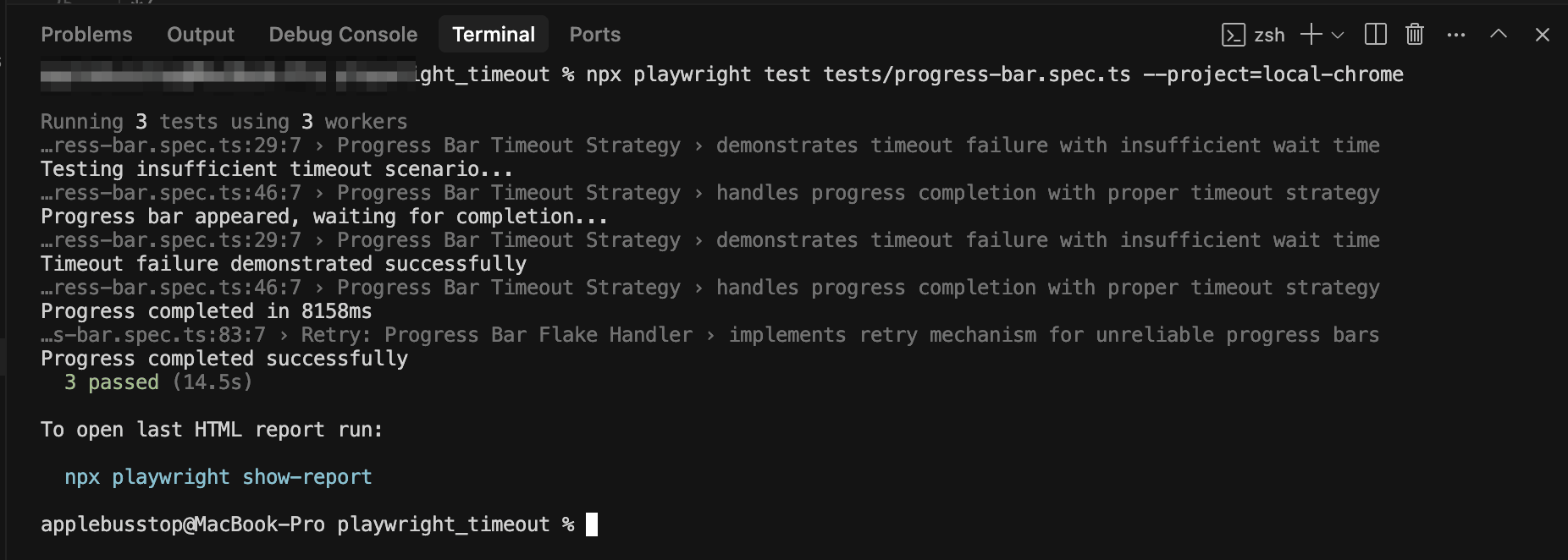Place cursor at the shell prompt
The image size is (1568, 560).
(593, 524)
